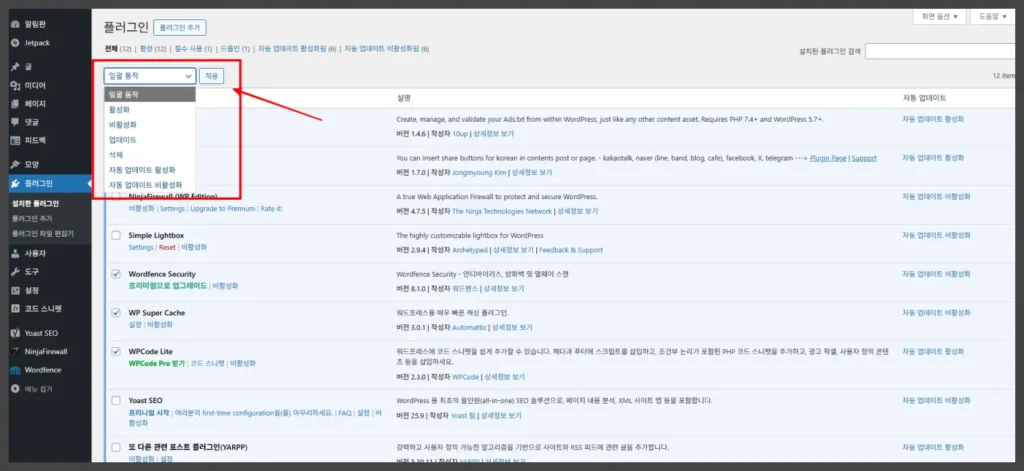Screen dimensions: 1024x471
Task: Click the Jetpack icon in the sidebar
Action: (16, 42)
